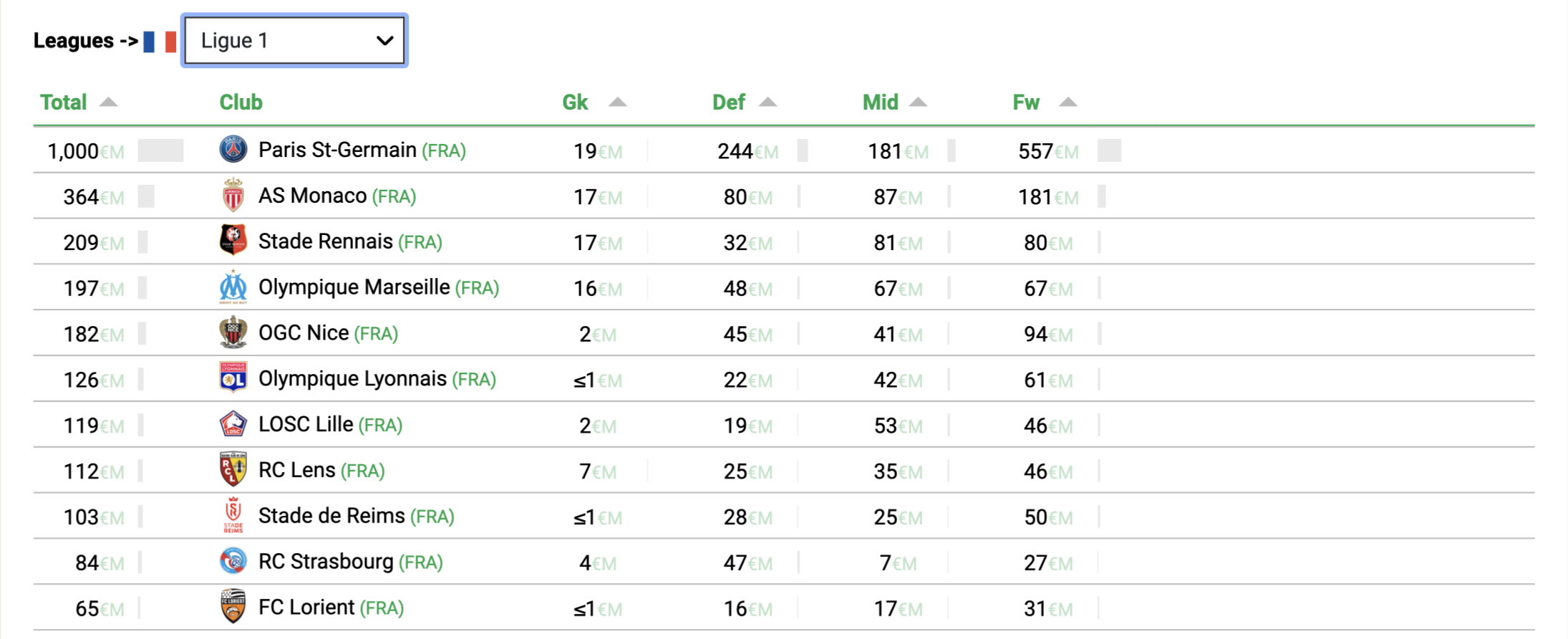Click the Paris St-Germain total value bar

(160, 150)
